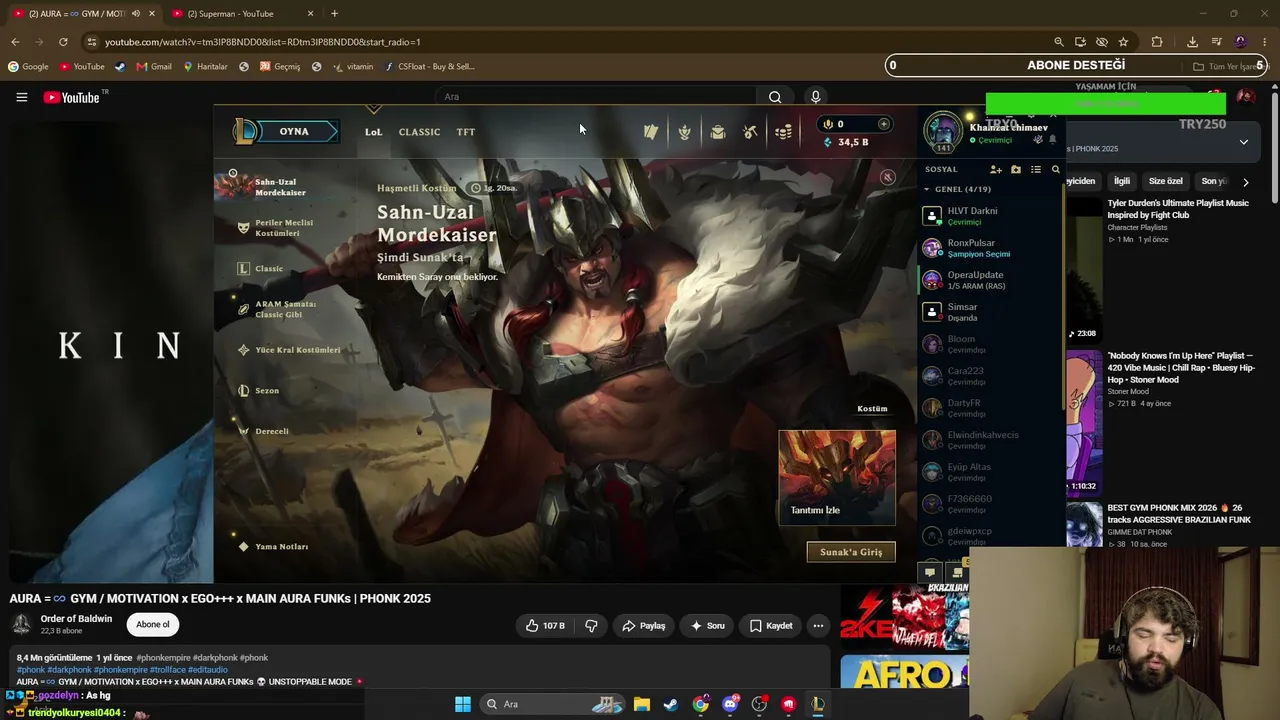Open the Windows Start menu

coord(462,704)
